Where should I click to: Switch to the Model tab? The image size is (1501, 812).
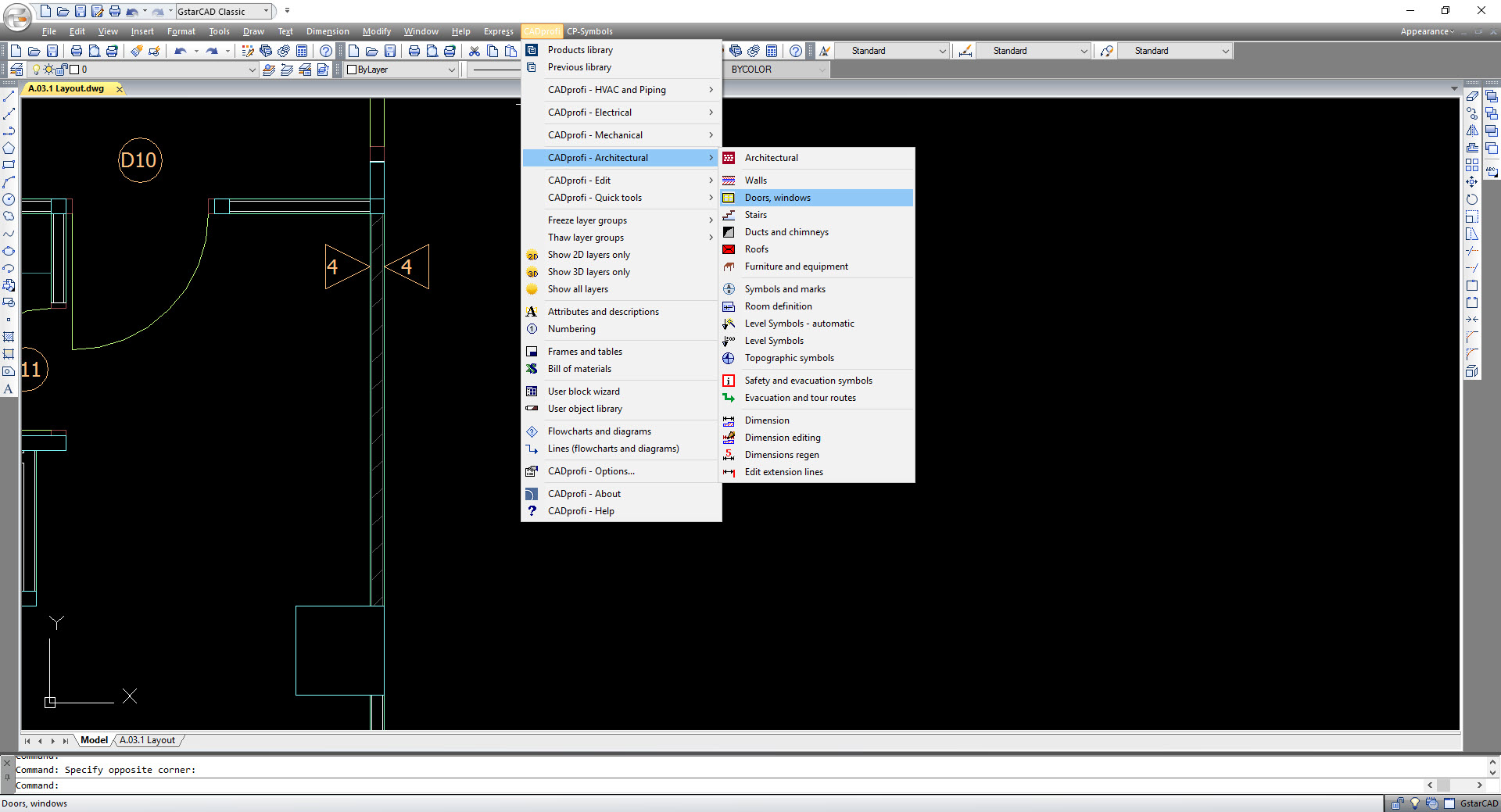pos(95,740)
